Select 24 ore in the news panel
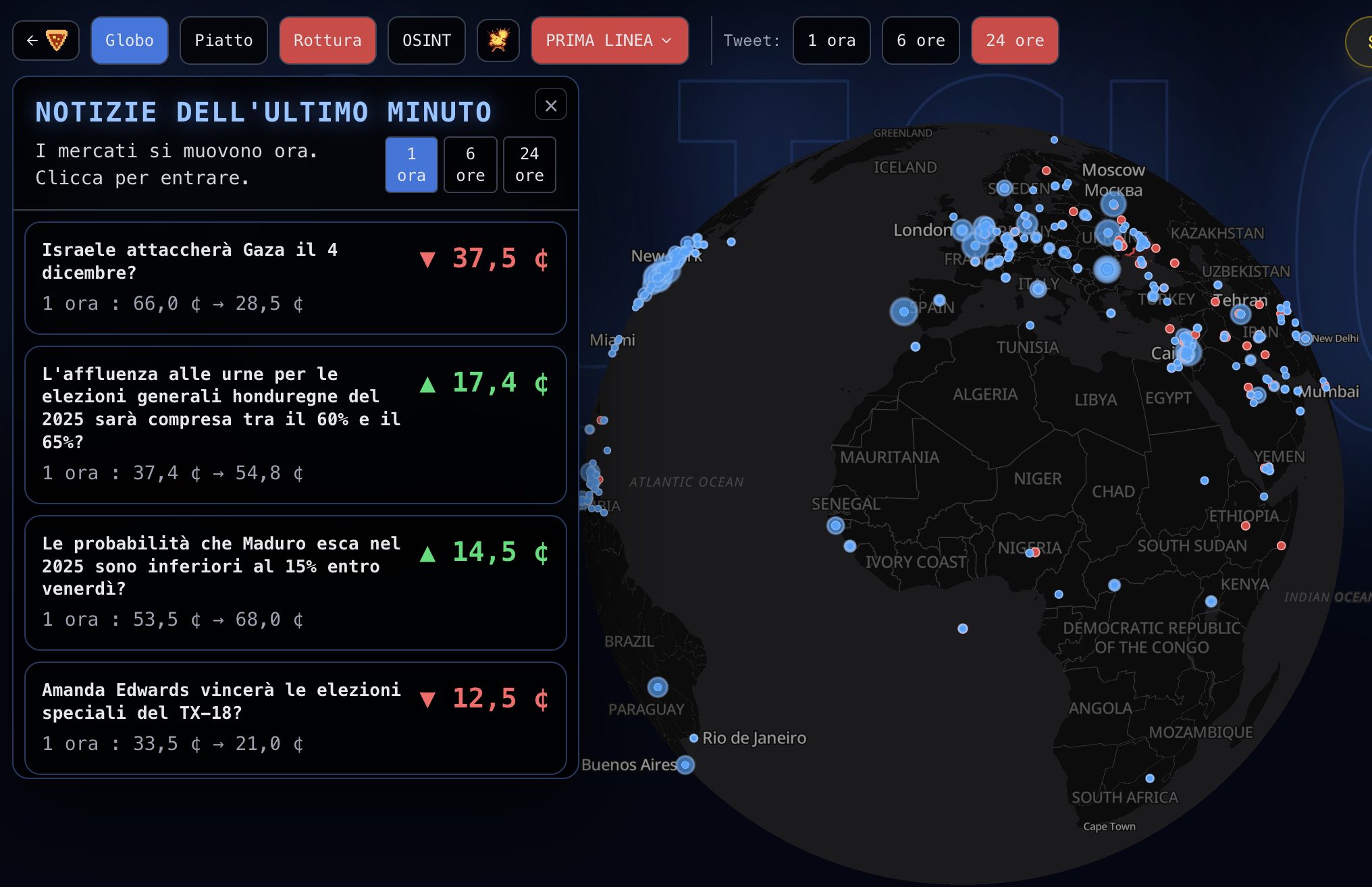This screenshot has width=1372, height=887. 529,165
